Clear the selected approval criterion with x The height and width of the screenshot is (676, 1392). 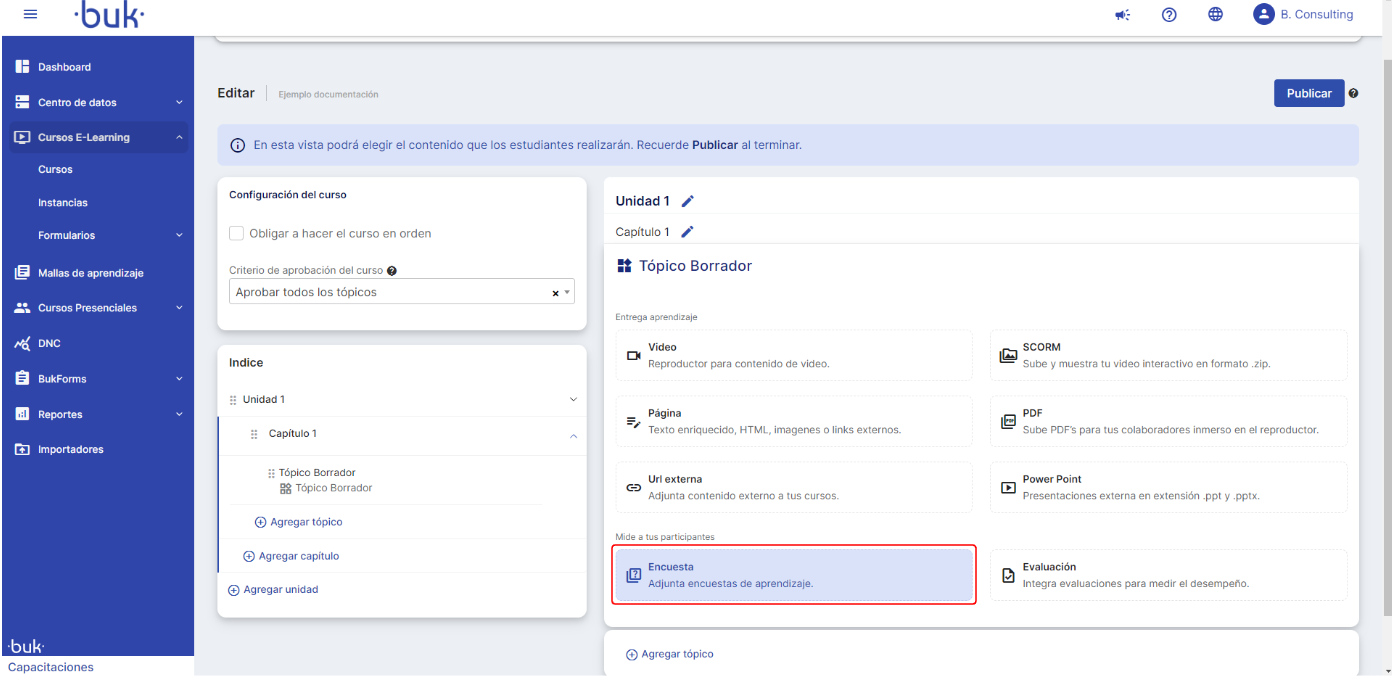[555, 293]
